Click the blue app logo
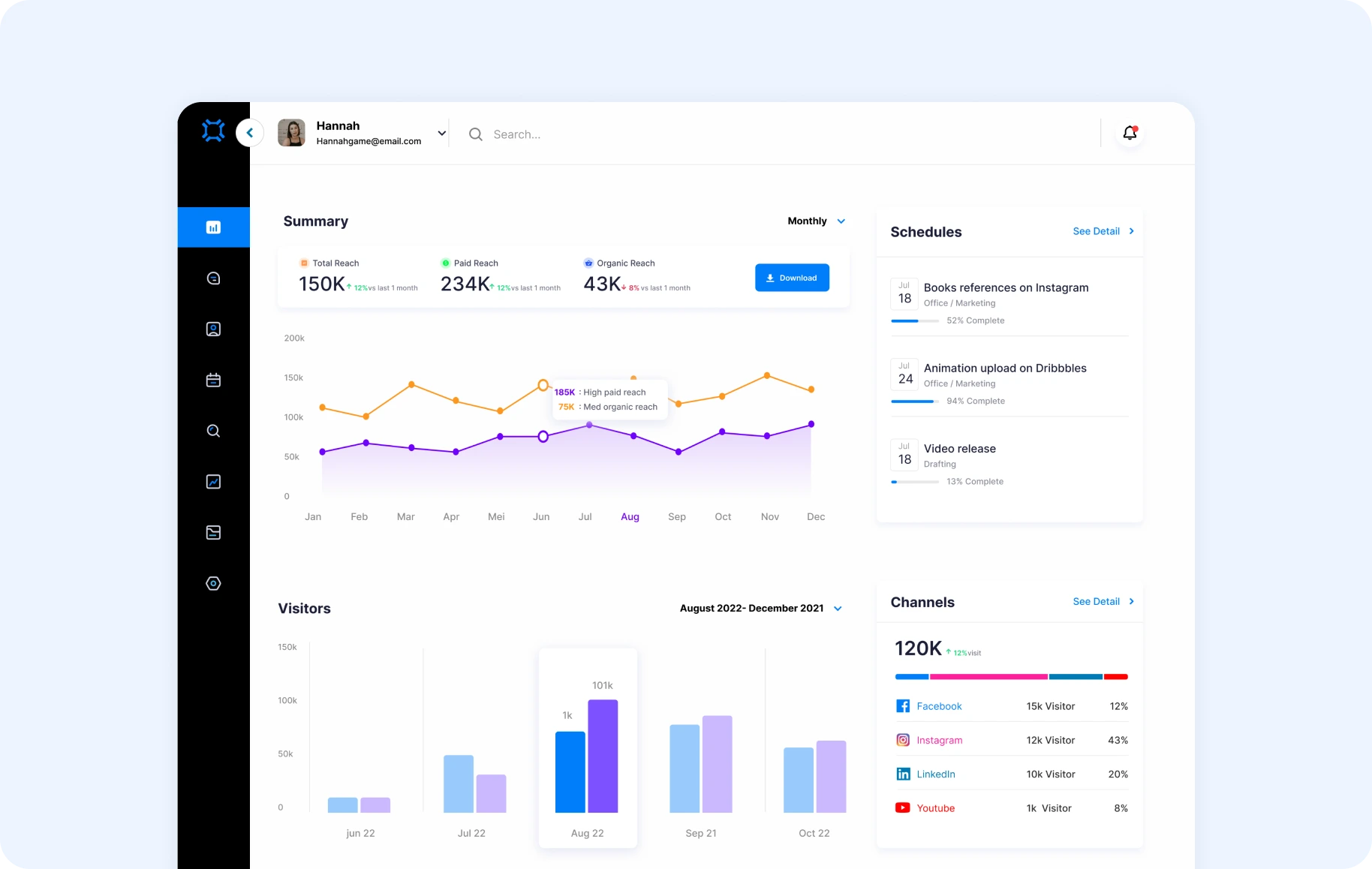1372x869 pixels. coord(213,131)
